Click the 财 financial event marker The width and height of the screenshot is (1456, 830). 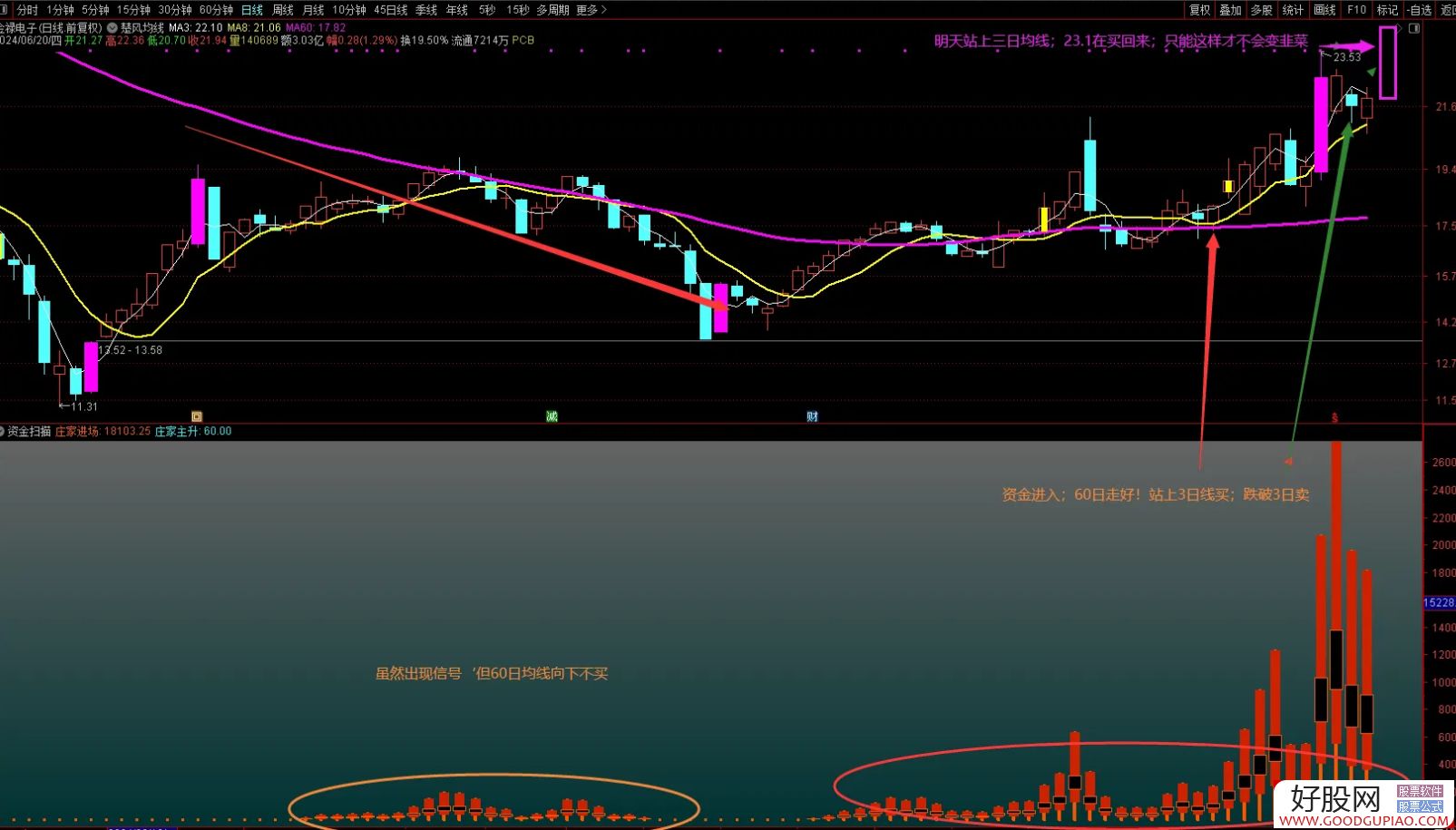pyautogui.click(x=813, y=416)
